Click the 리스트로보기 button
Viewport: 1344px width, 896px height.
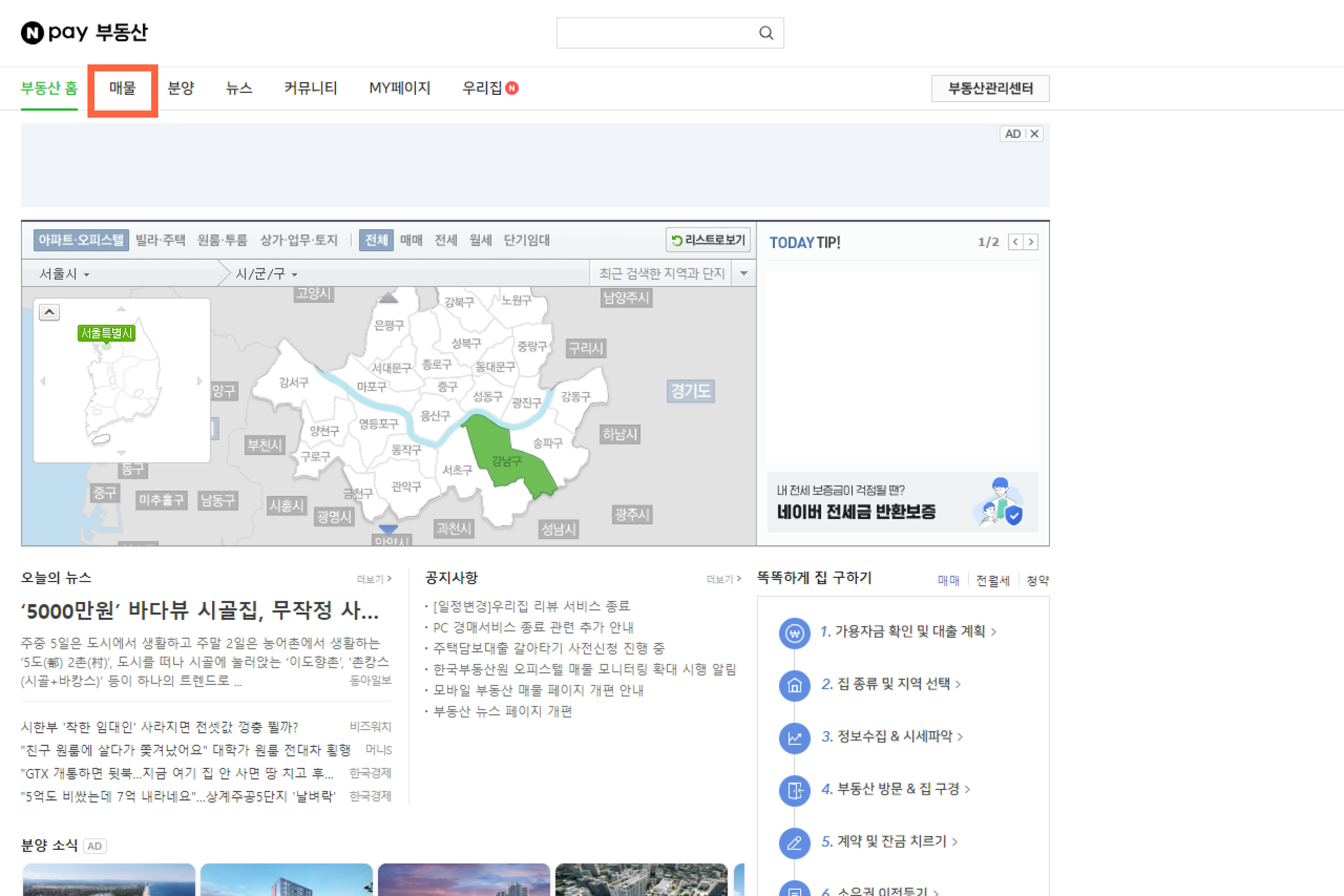[x=708, y=240]
